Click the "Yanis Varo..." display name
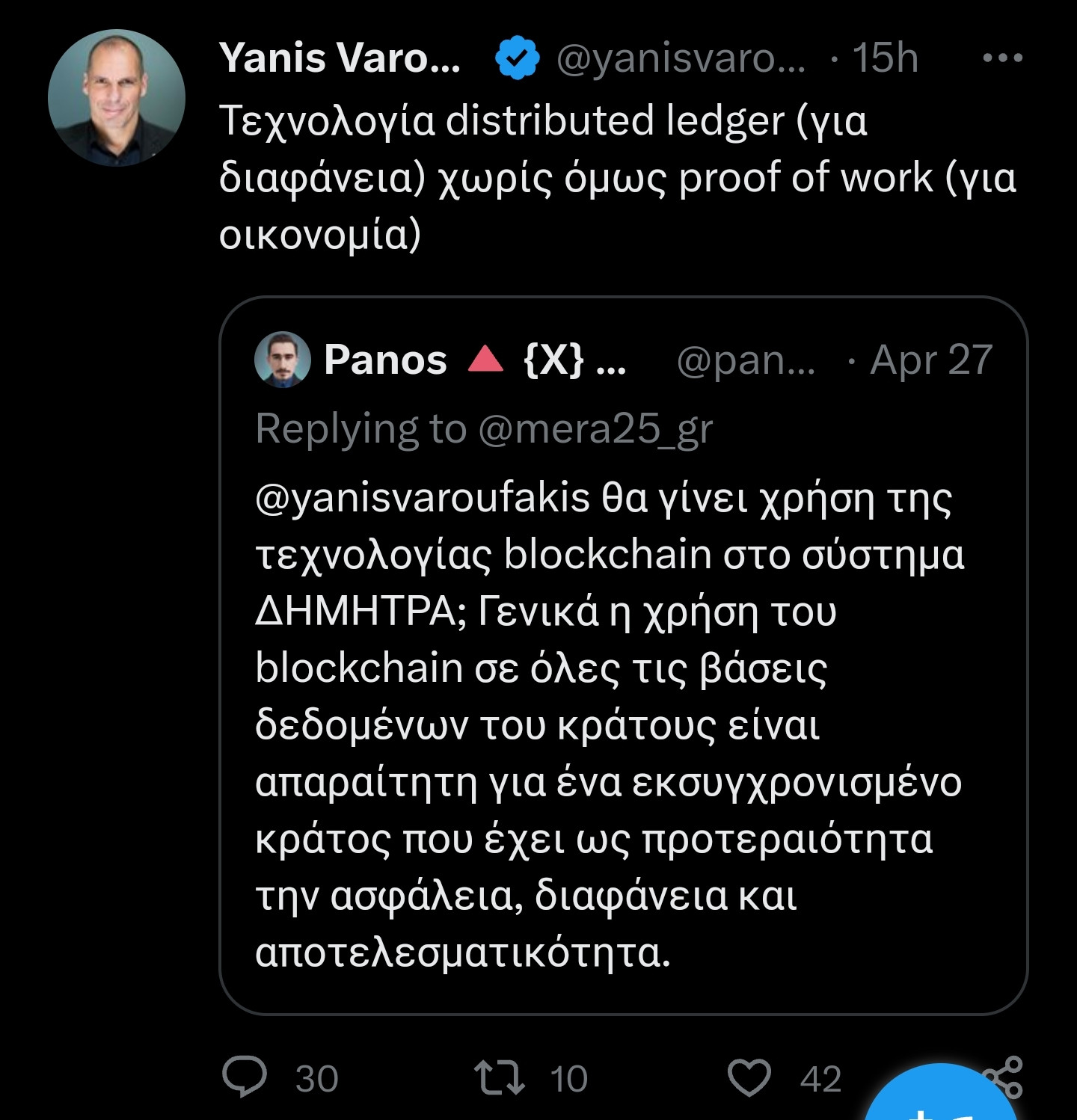 point(340,58)
